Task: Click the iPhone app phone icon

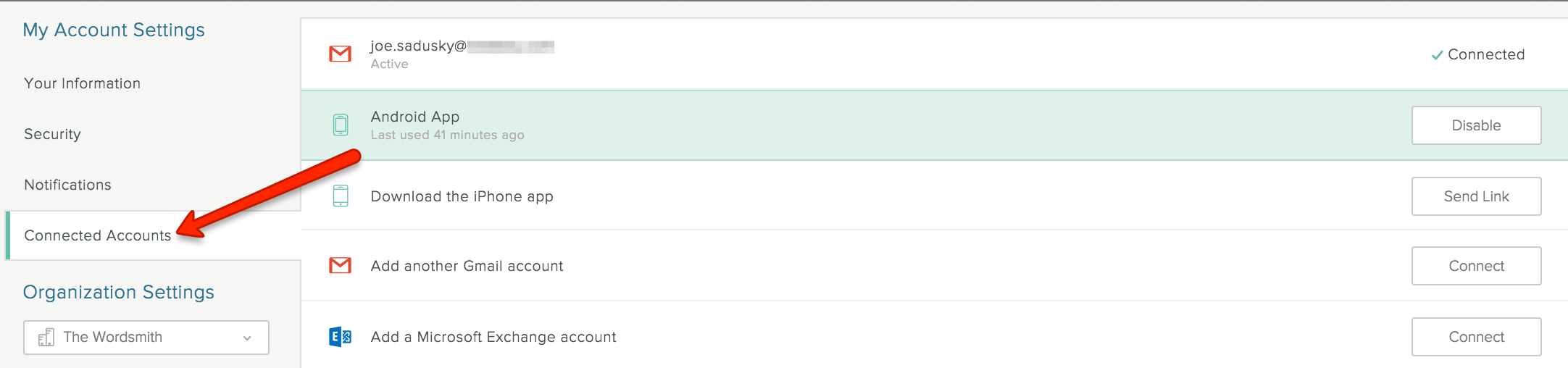Action: 341,196
